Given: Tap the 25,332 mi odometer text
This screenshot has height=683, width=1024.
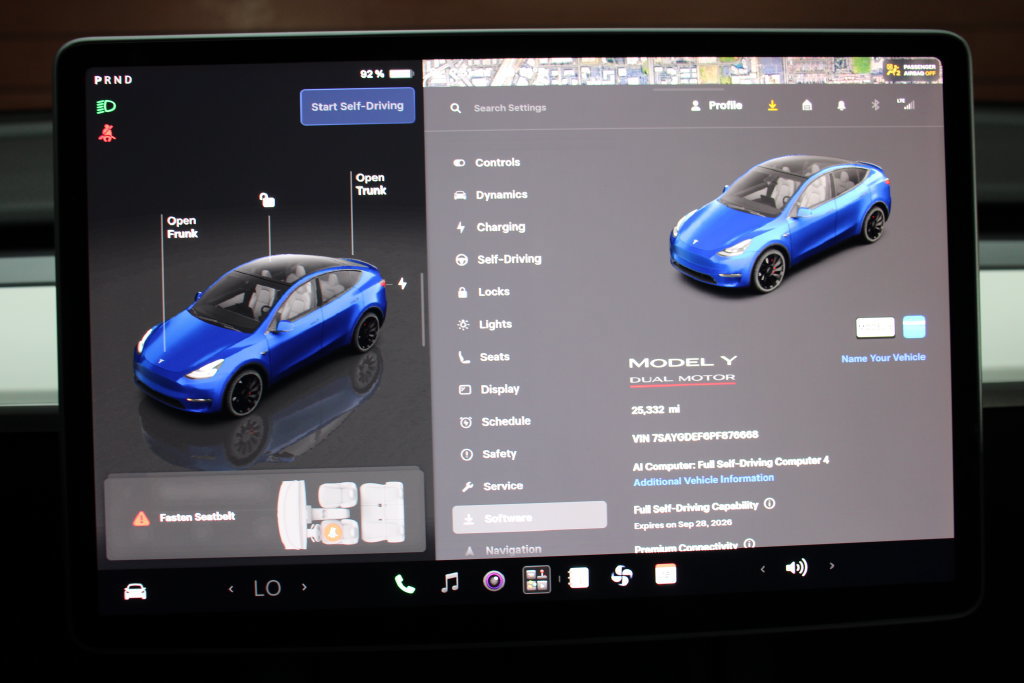Looking at the screenshot, I should [x=655, y=409].
